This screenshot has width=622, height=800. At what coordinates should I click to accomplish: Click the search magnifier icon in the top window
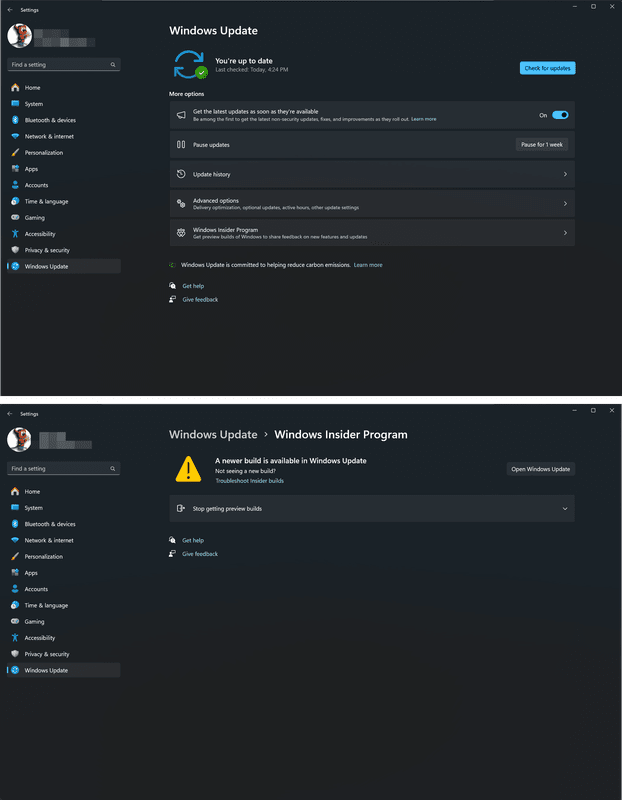point(113,65)
